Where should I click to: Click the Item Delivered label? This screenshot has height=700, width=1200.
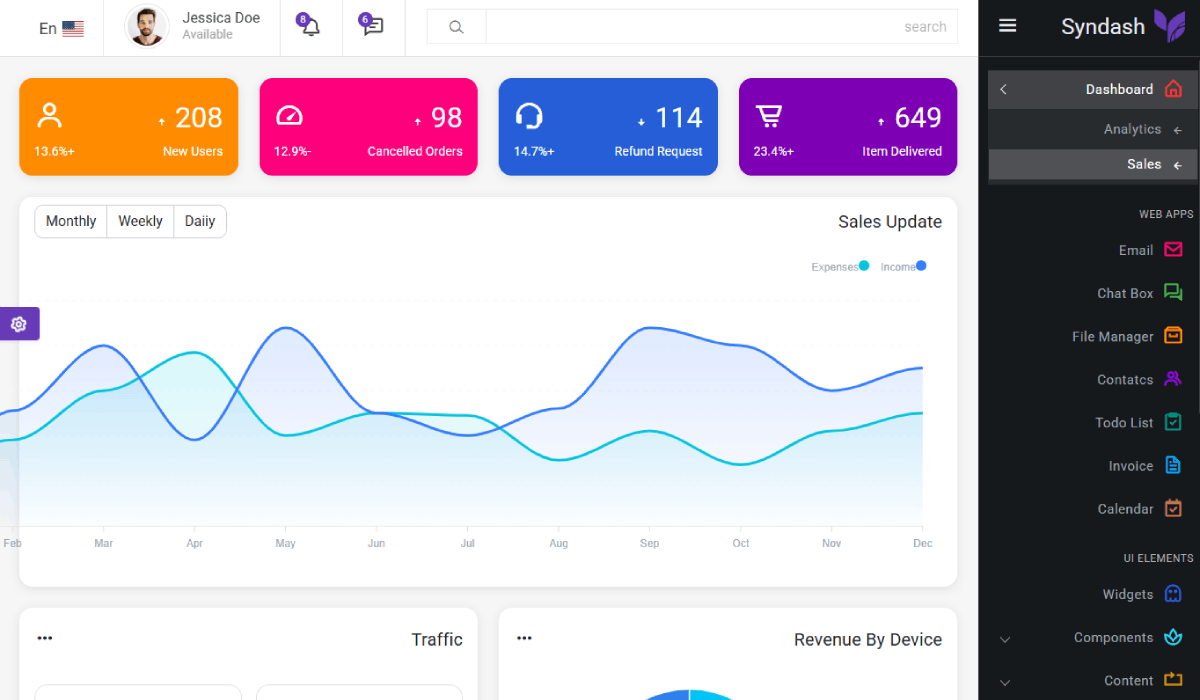click(x=902, y=152)
